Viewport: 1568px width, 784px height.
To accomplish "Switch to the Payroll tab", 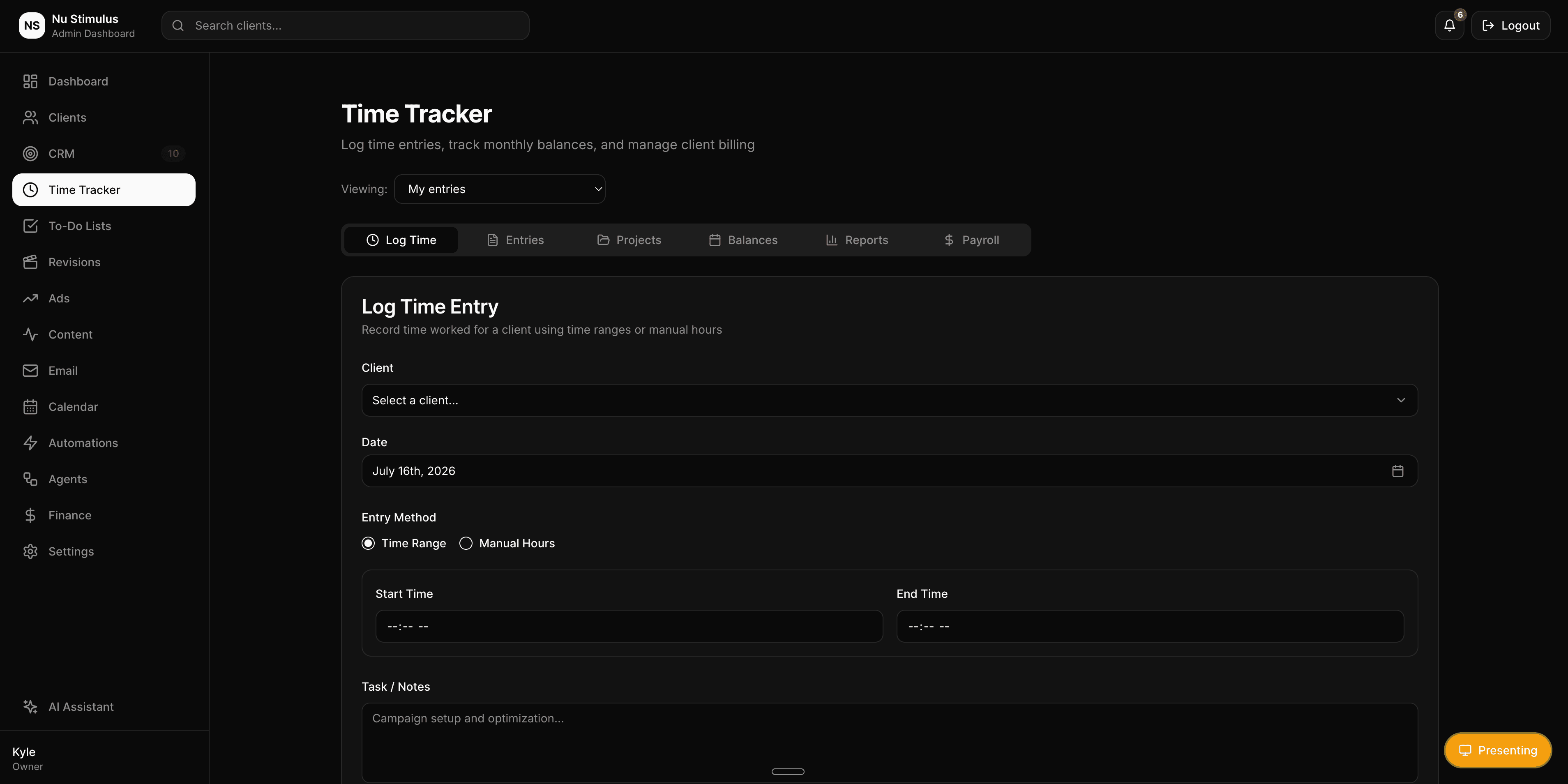I will click(971, 240).
